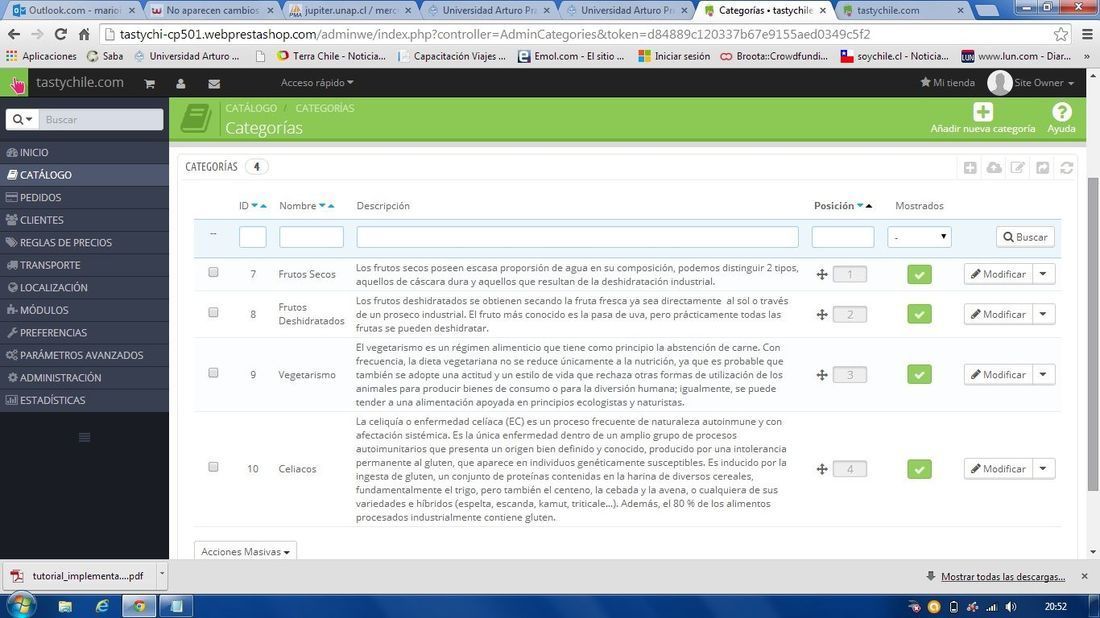1100x618 pixels.
Task: Toggle the displayed status of Vegetarismo
Action: click(919, 375)
